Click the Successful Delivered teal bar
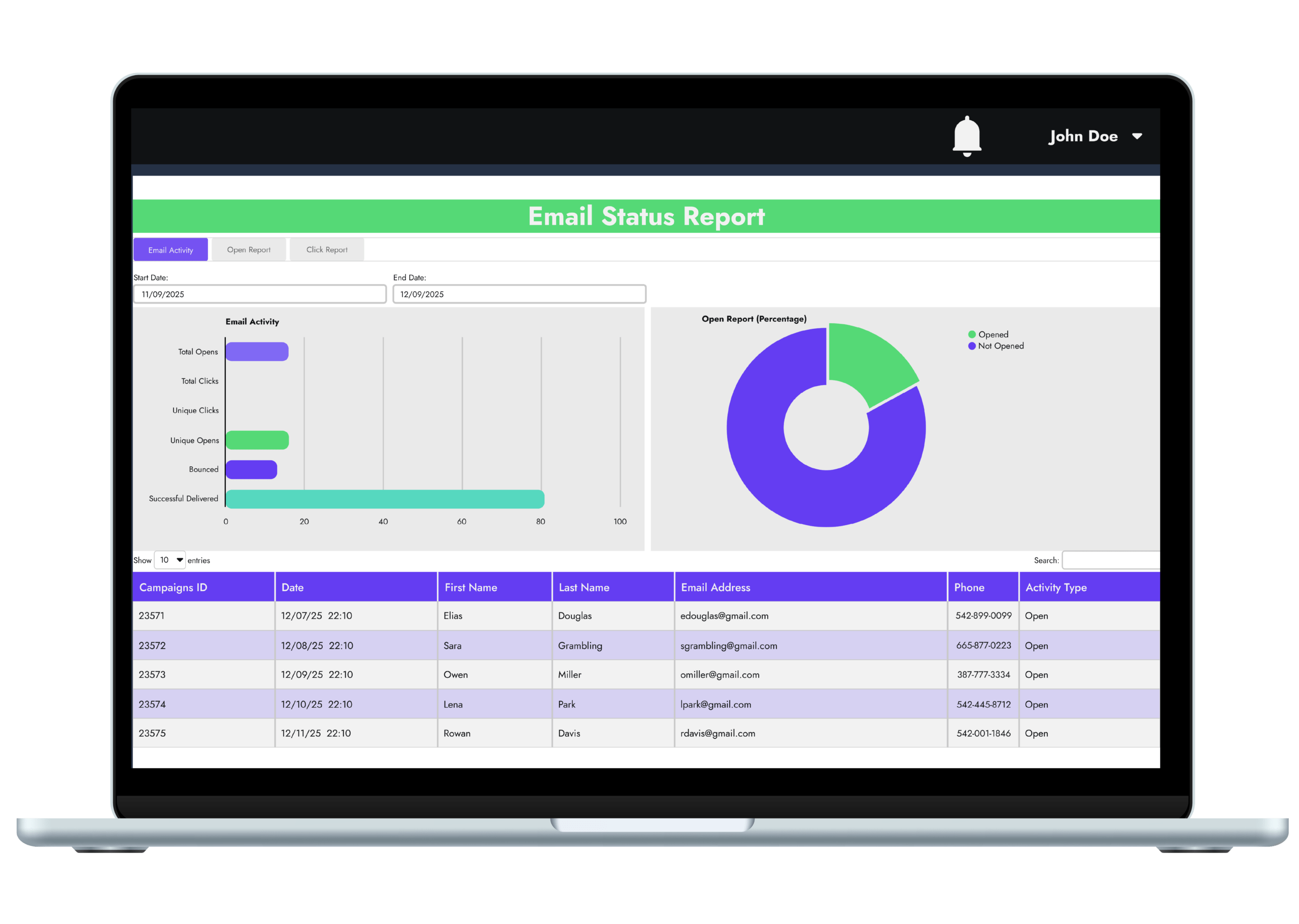Viewport: 1299px width, 924px height. click(385, 499)
